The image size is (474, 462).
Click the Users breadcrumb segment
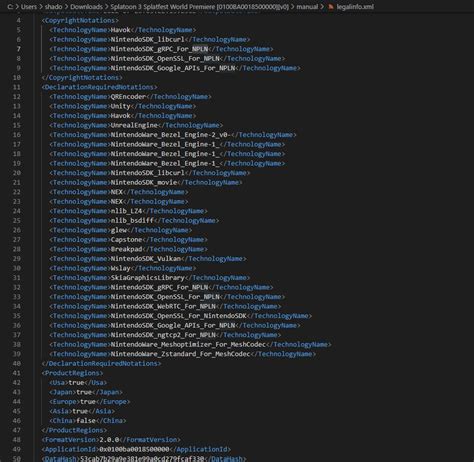(29, 7)
